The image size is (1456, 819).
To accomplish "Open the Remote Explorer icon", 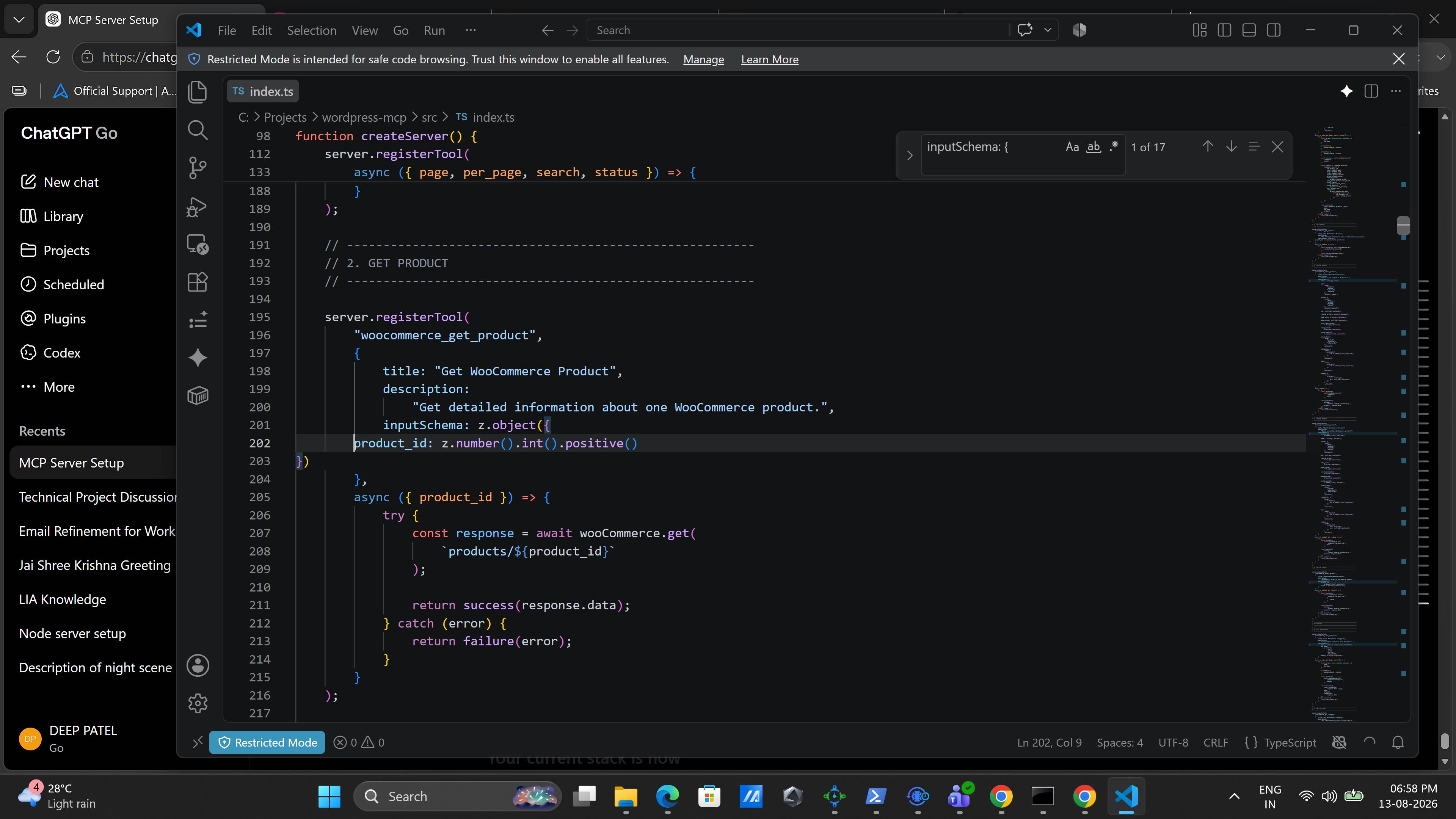I will pyautogui.click(x=197, y=244).
